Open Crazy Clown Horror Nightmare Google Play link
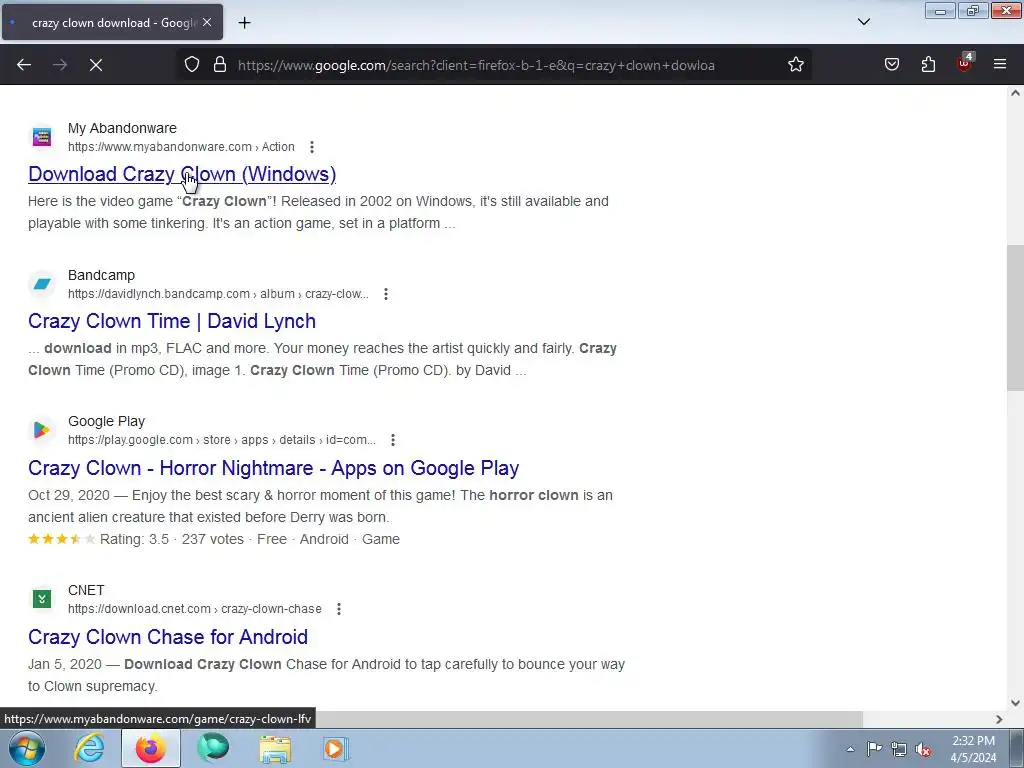 274,468
